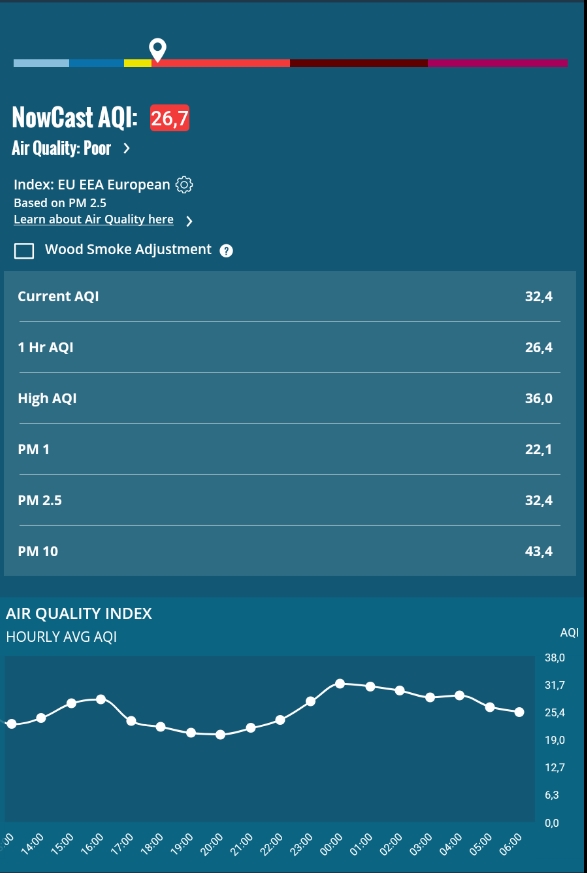This screenshot has width=587, height=873.
Task: Click the Wood Smoke Adjustment help icon
Action: [226, 251]
